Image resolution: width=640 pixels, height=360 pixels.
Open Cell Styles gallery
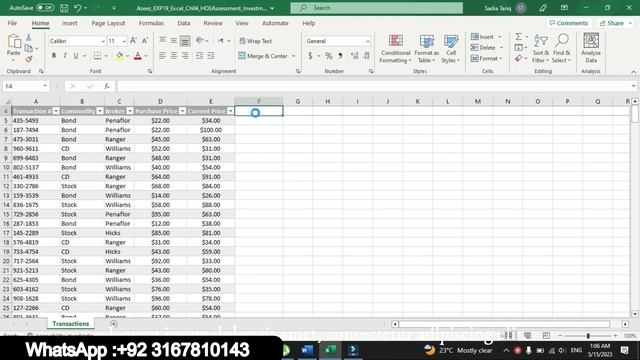pos(451,49)
